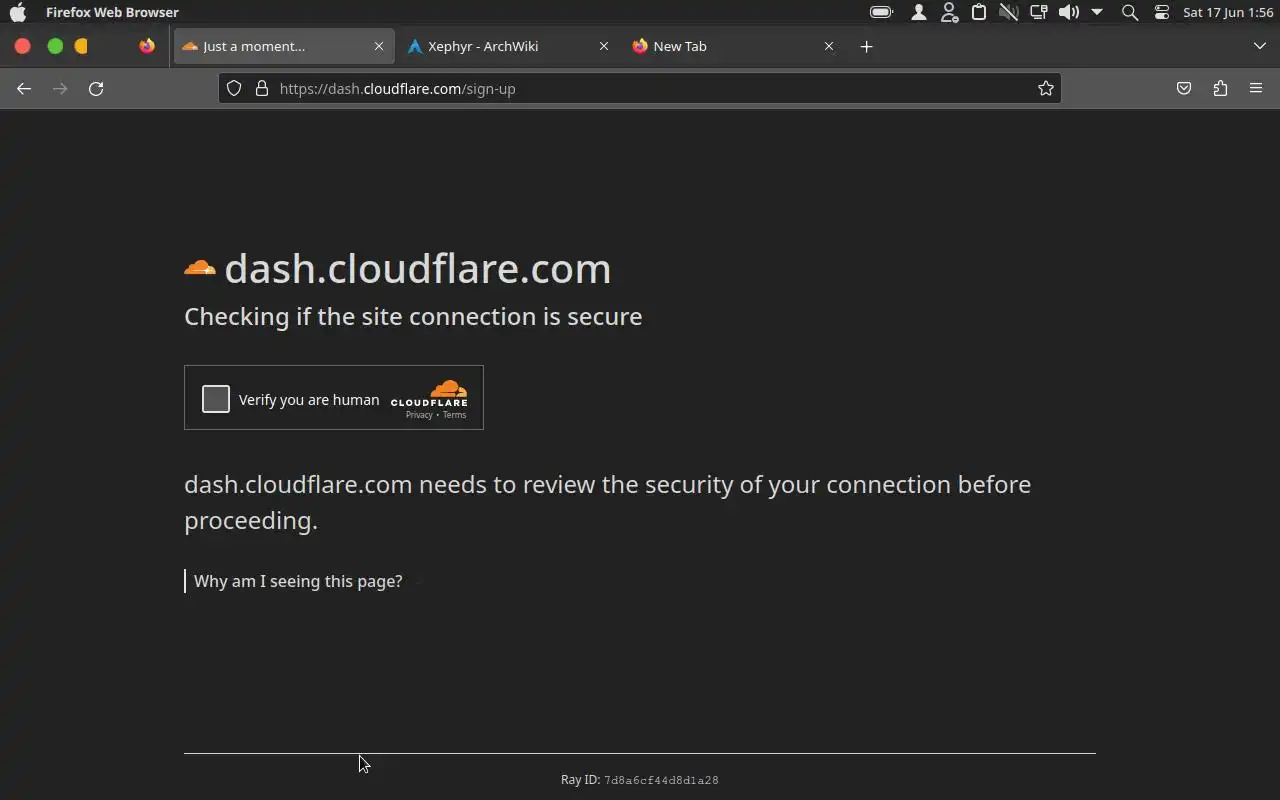Click the user account icon in menu bar
Image resolution: width=1280 pixels, height=800 pixels.
(x=918, y=12)
